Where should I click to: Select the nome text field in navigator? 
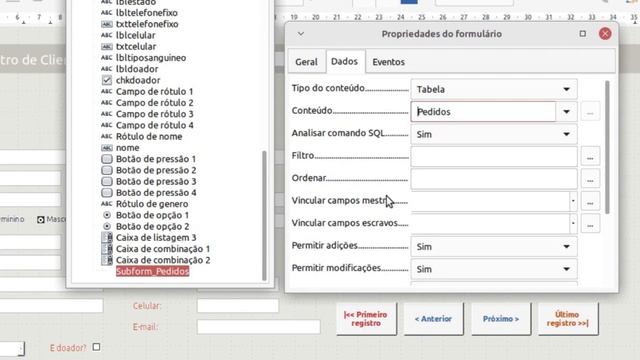[120, 148]
